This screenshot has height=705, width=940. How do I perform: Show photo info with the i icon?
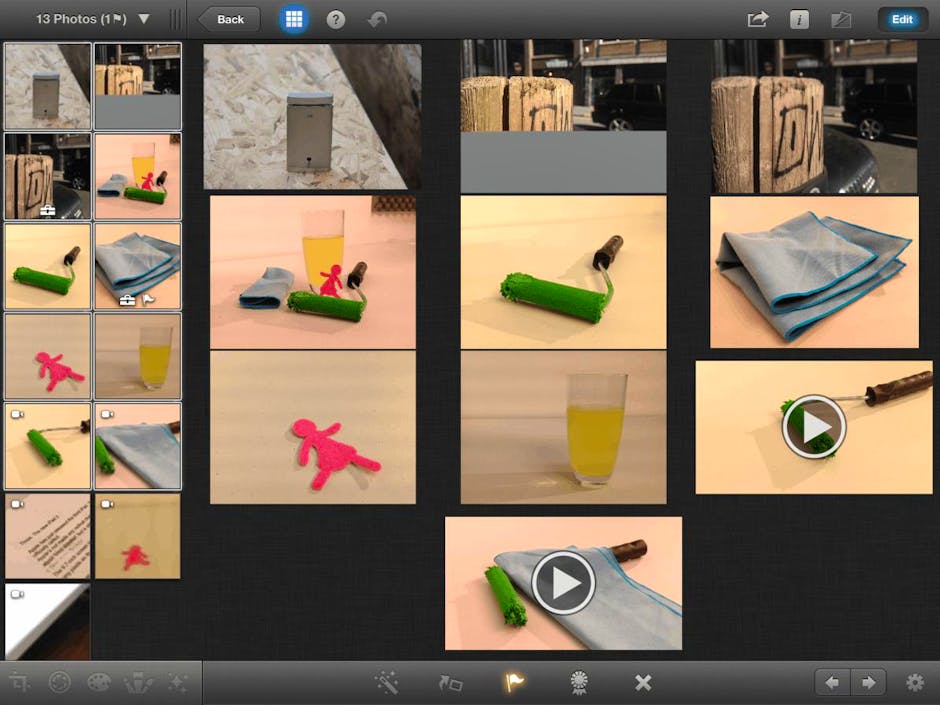799,19
